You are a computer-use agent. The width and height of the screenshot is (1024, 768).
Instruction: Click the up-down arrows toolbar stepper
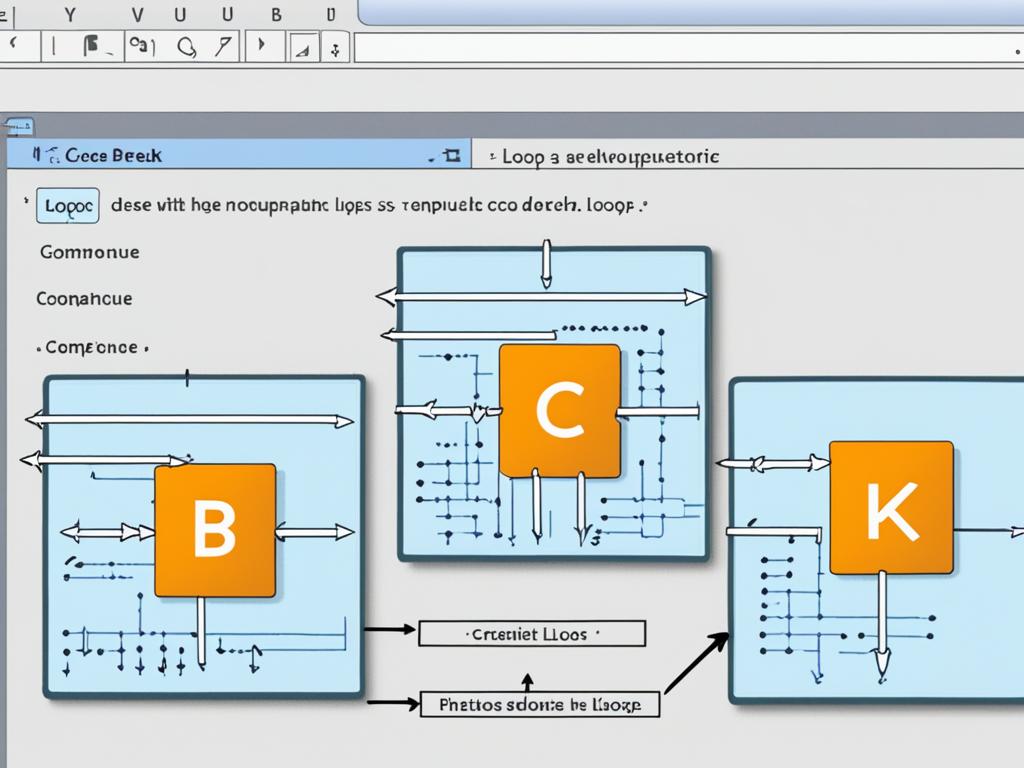335,47
